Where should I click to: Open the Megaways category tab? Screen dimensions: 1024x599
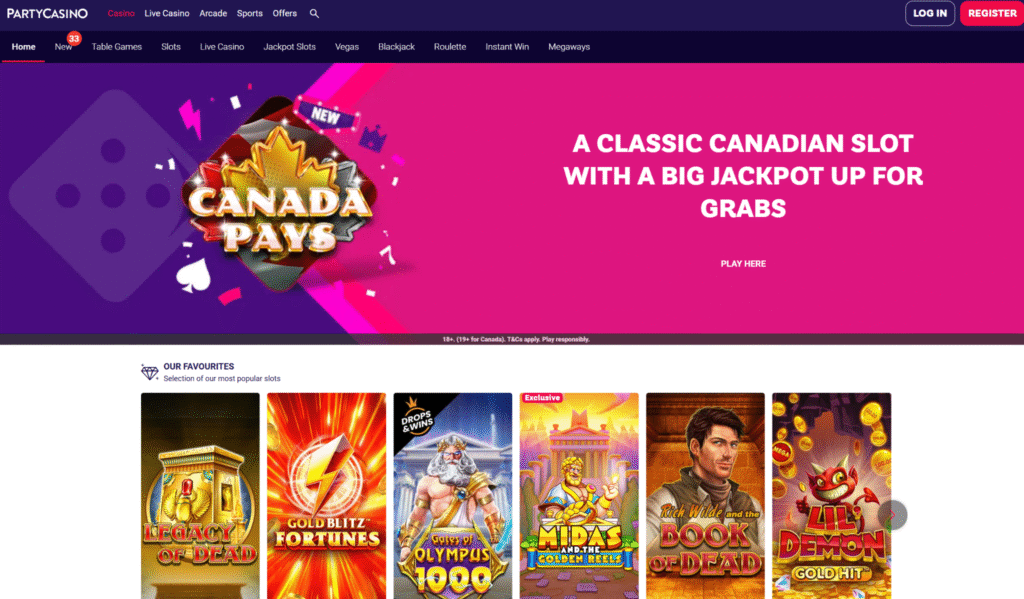coord(569,47)
